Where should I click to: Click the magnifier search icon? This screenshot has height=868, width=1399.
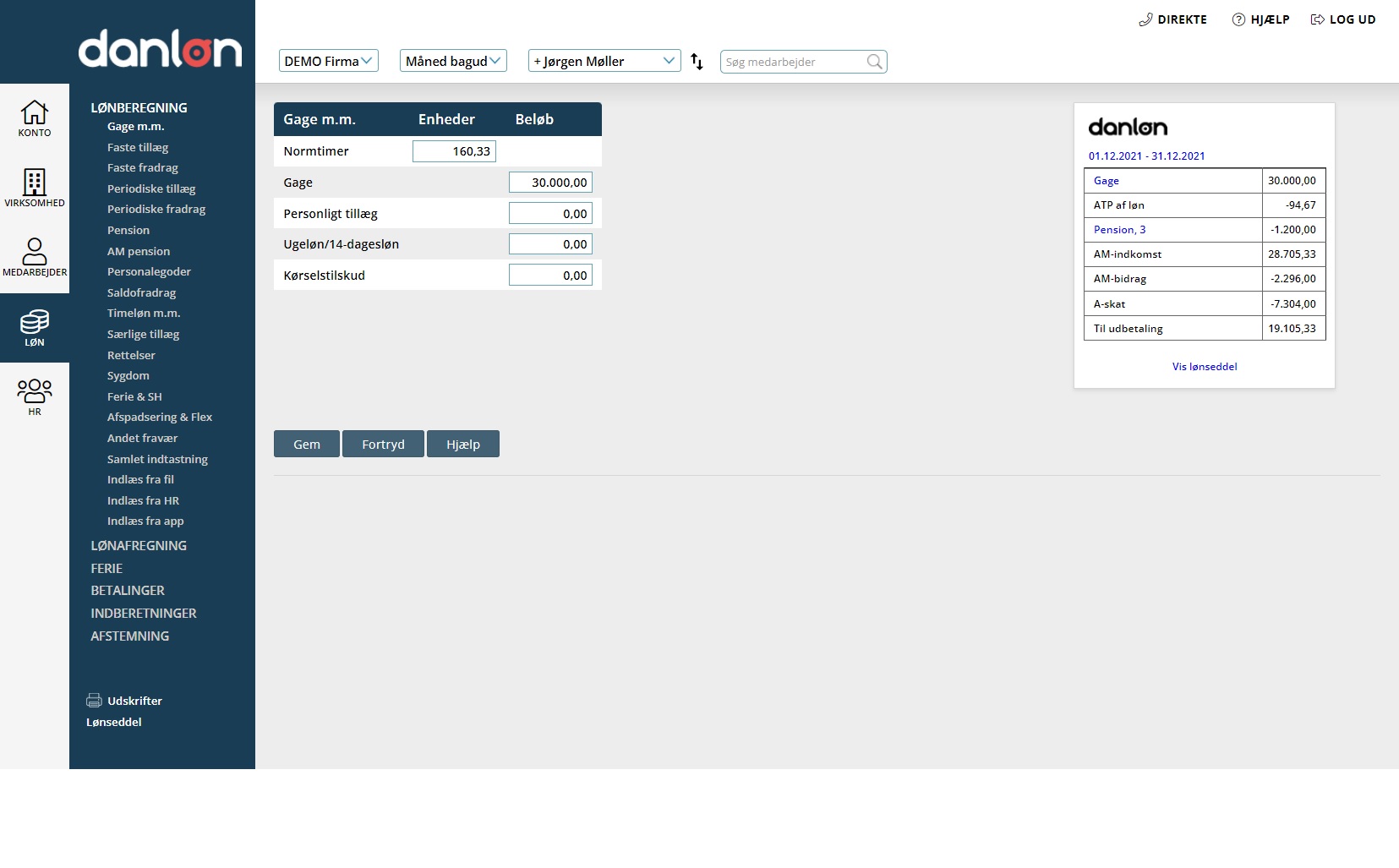pyautogui.click(x=874, y=62)
